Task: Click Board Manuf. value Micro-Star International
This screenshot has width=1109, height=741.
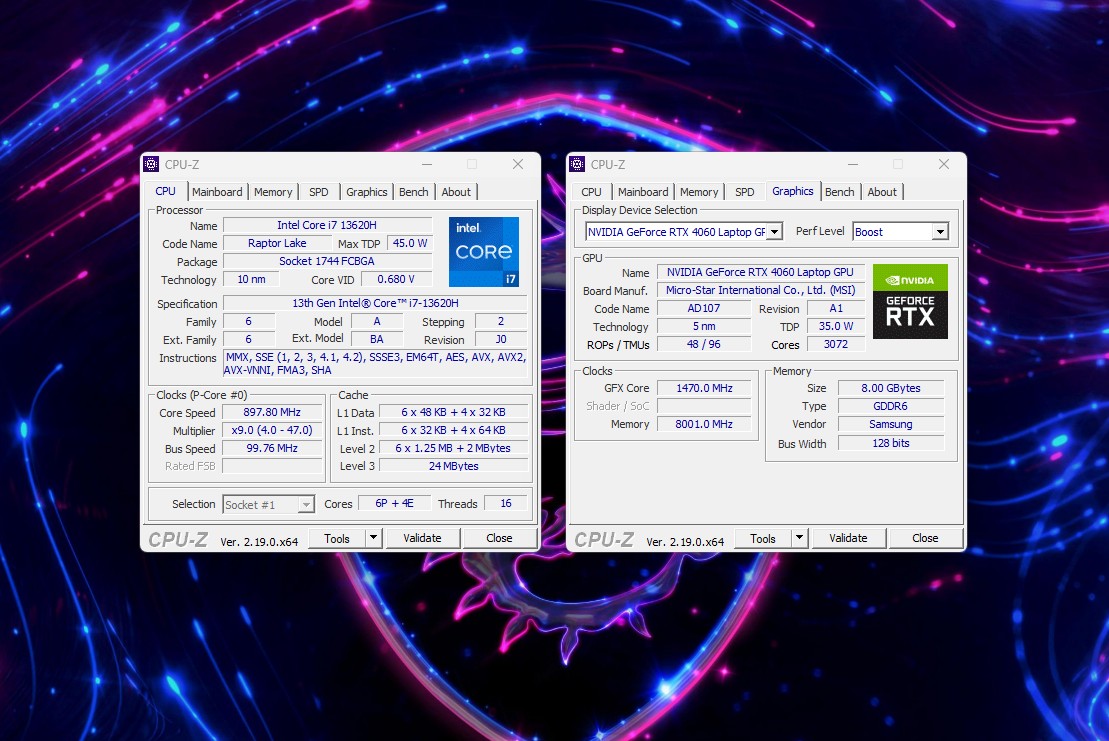Action: [760, 290]
